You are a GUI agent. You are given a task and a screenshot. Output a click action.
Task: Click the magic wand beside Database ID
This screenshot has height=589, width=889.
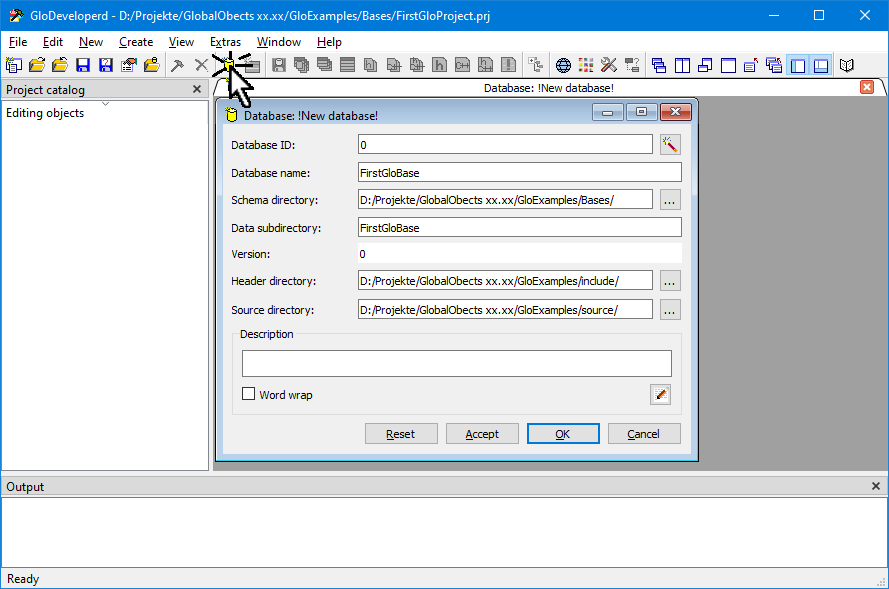point(670,144)
